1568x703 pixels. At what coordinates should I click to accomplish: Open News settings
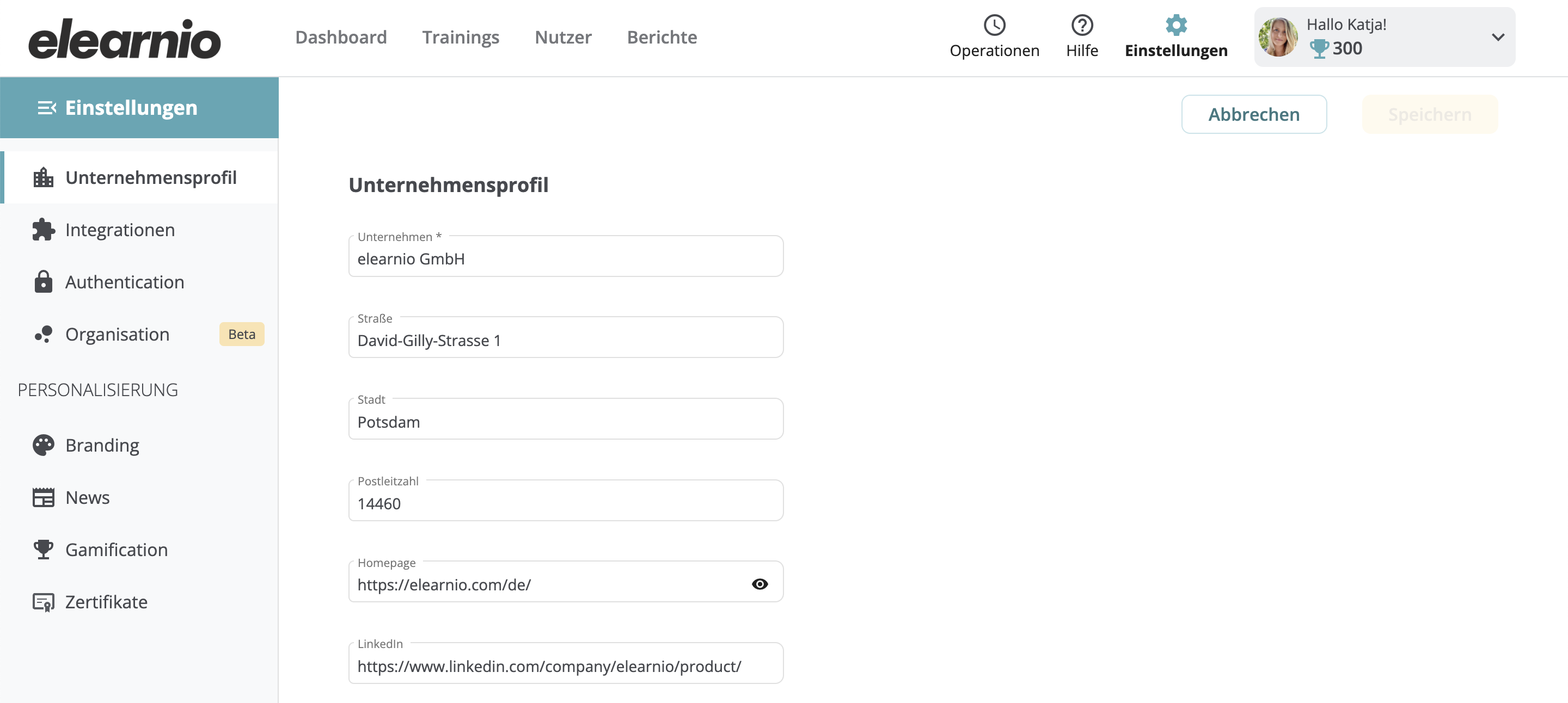click(x=139, y=497)
